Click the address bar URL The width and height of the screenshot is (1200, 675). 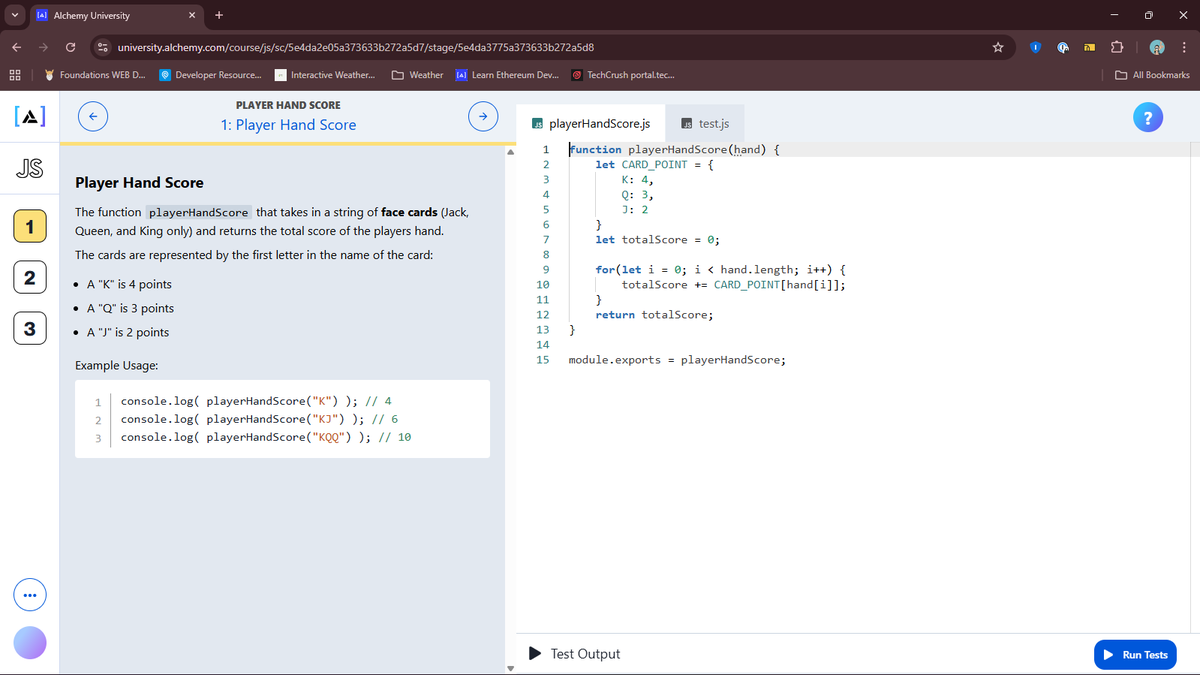[x=357, y=47]
